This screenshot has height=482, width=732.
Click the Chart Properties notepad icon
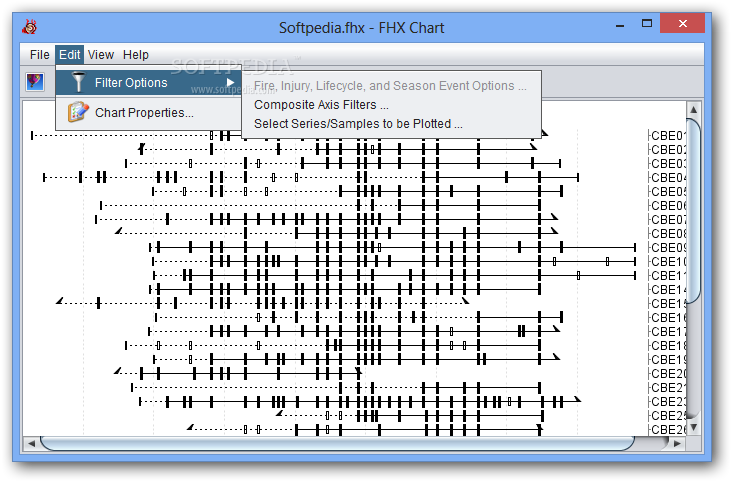(x=77, y=112)
